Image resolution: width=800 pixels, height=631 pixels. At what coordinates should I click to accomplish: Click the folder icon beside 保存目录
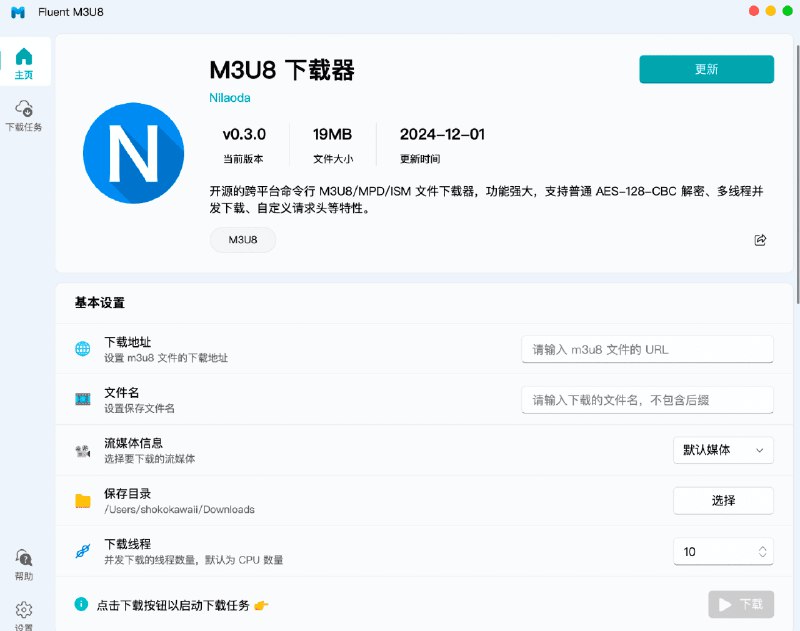click(x=83, y=499)
